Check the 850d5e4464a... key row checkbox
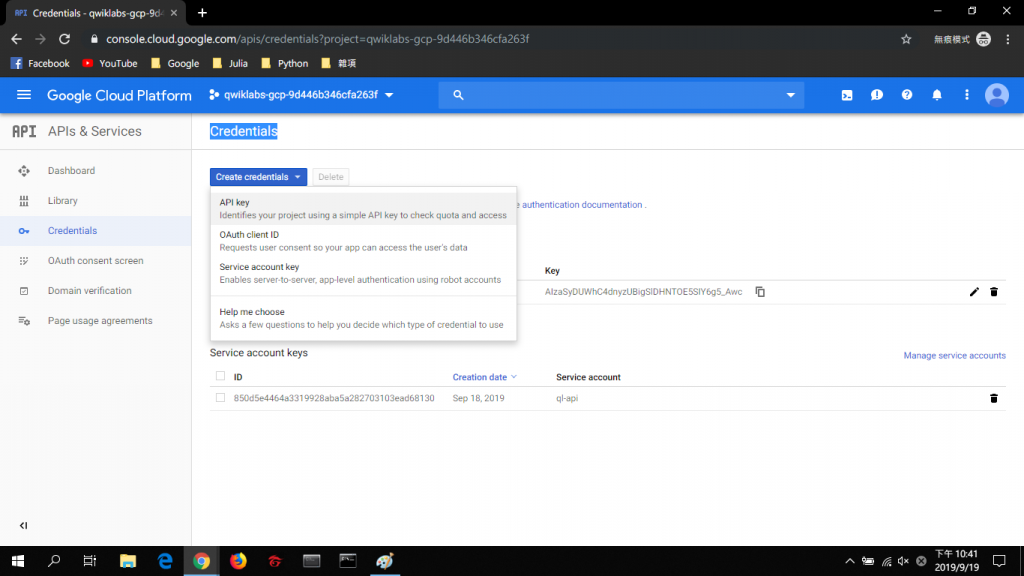This screenshot has height=576, width=1024. click(x=221, y=398)
